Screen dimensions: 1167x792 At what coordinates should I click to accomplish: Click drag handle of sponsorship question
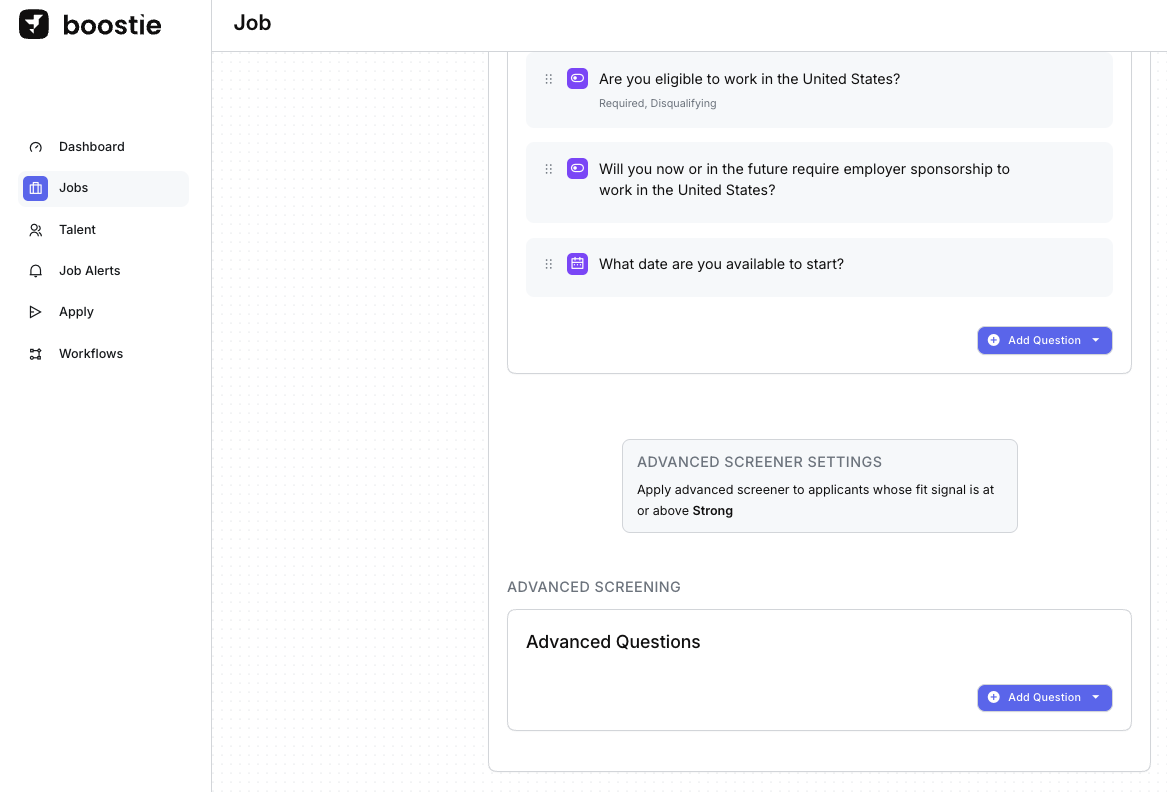(548, 169)
